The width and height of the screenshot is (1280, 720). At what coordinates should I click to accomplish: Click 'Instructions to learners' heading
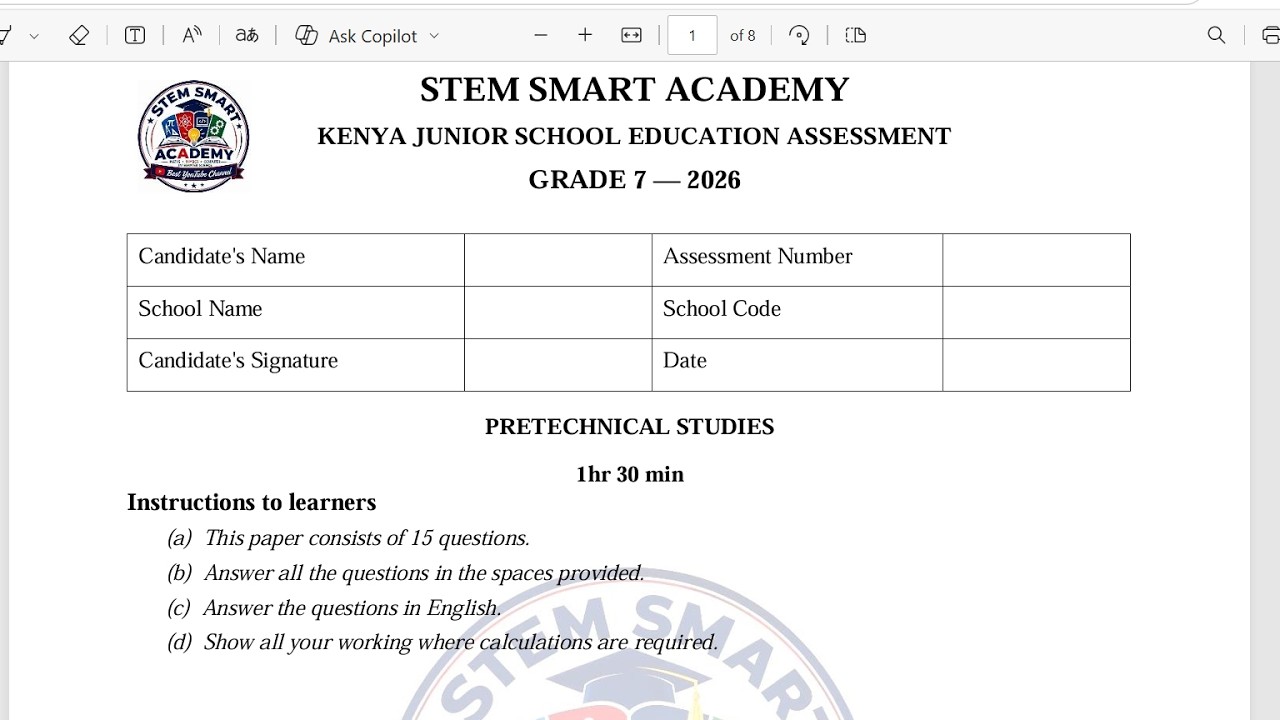point(251,502)
